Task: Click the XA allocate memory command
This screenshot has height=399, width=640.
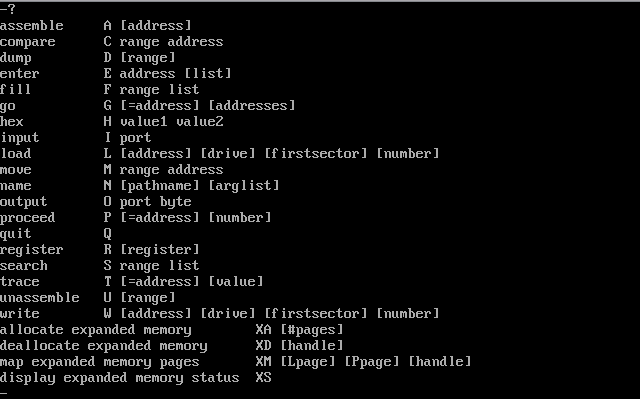Action: tap(263, 330)
